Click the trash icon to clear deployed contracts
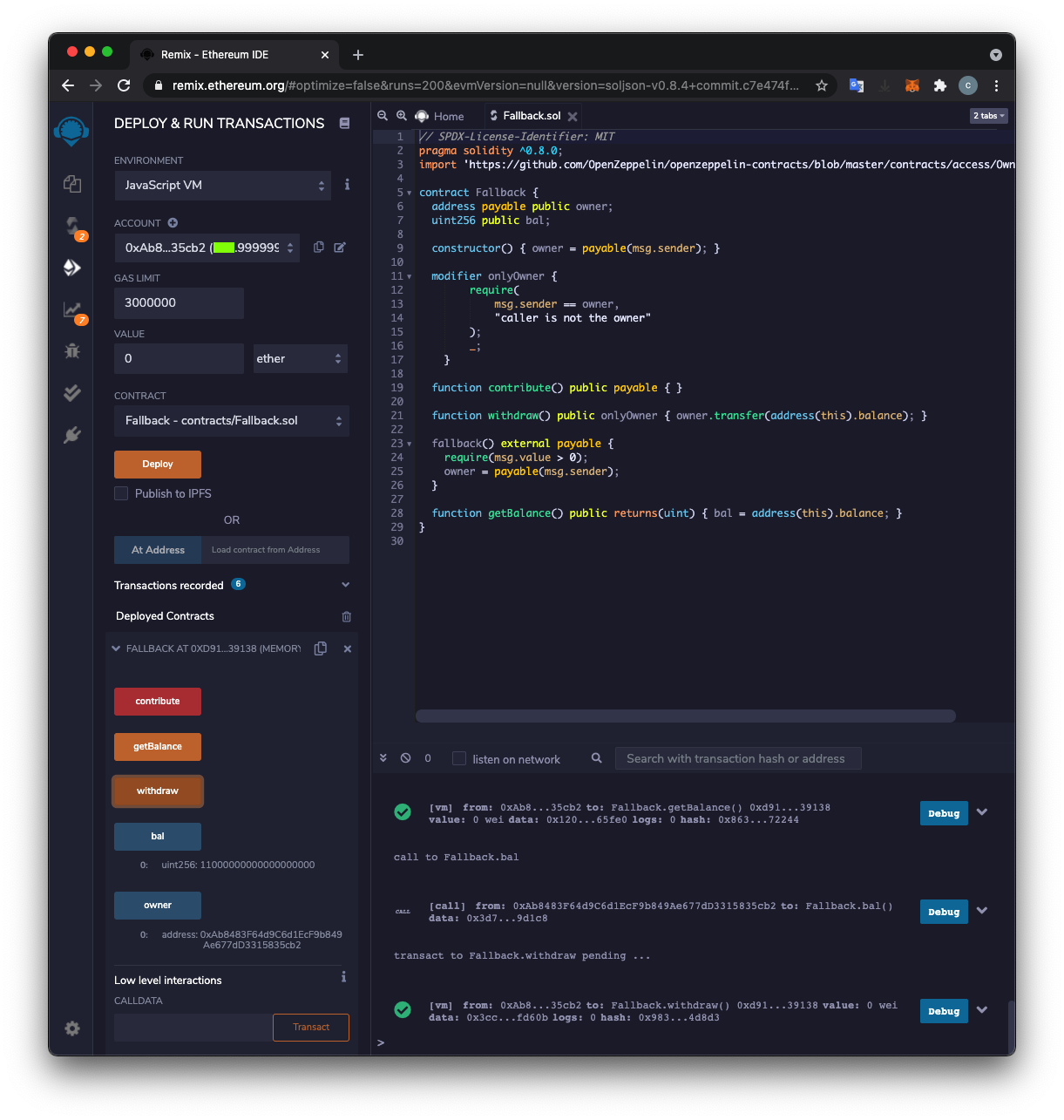This screenshot has width=1064, height=1120. pyautogui.click(x=347, y=616)
